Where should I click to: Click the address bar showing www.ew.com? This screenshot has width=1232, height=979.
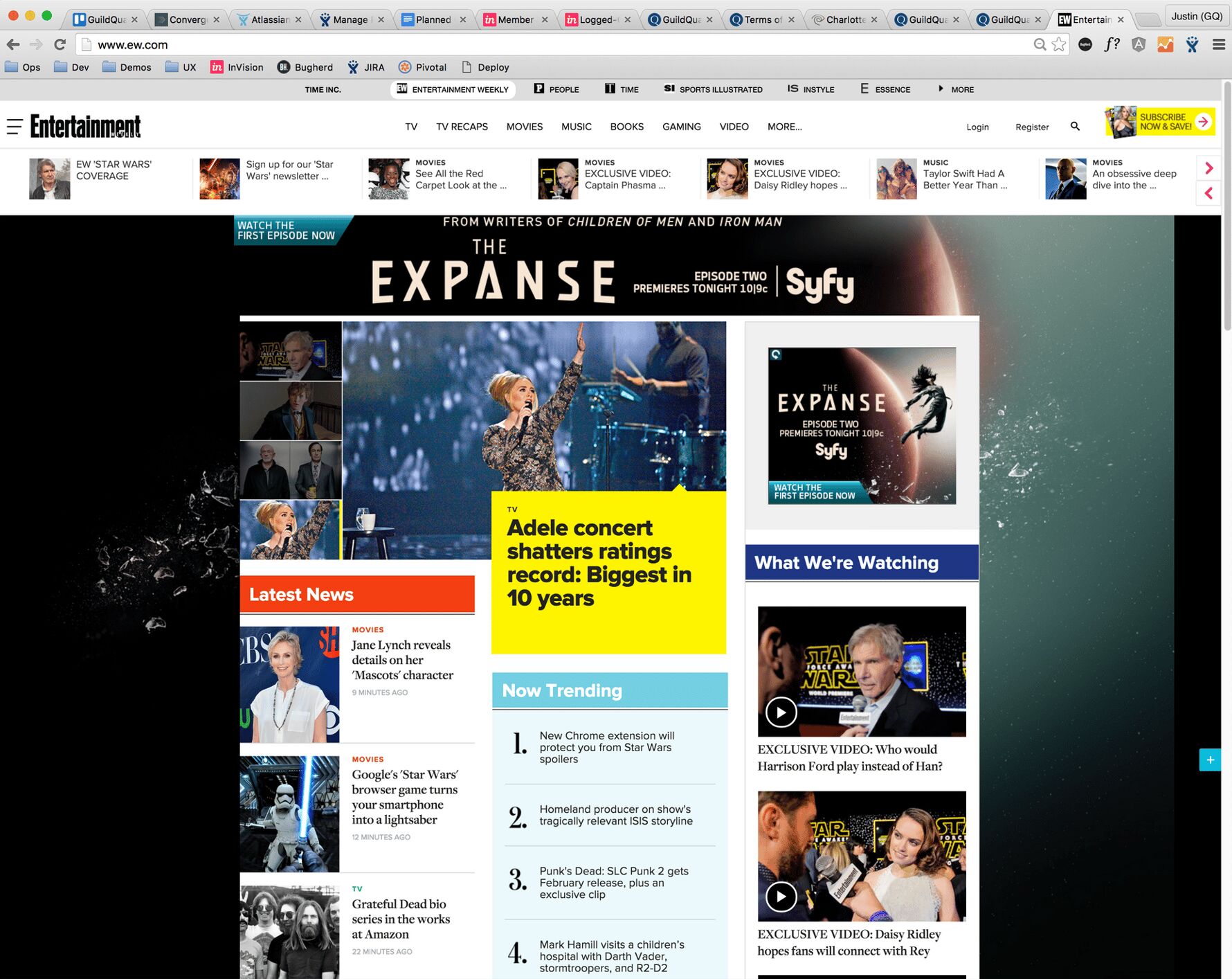coord(554,45)
